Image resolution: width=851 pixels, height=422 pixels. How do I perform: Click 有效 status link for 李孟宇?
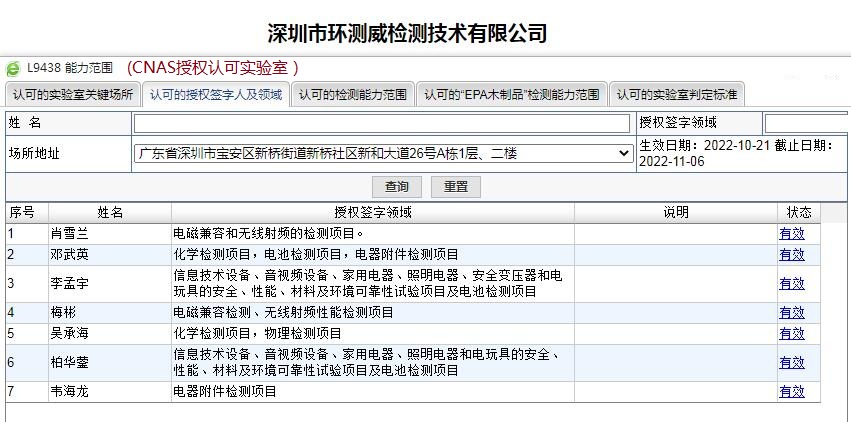(792, 283)
